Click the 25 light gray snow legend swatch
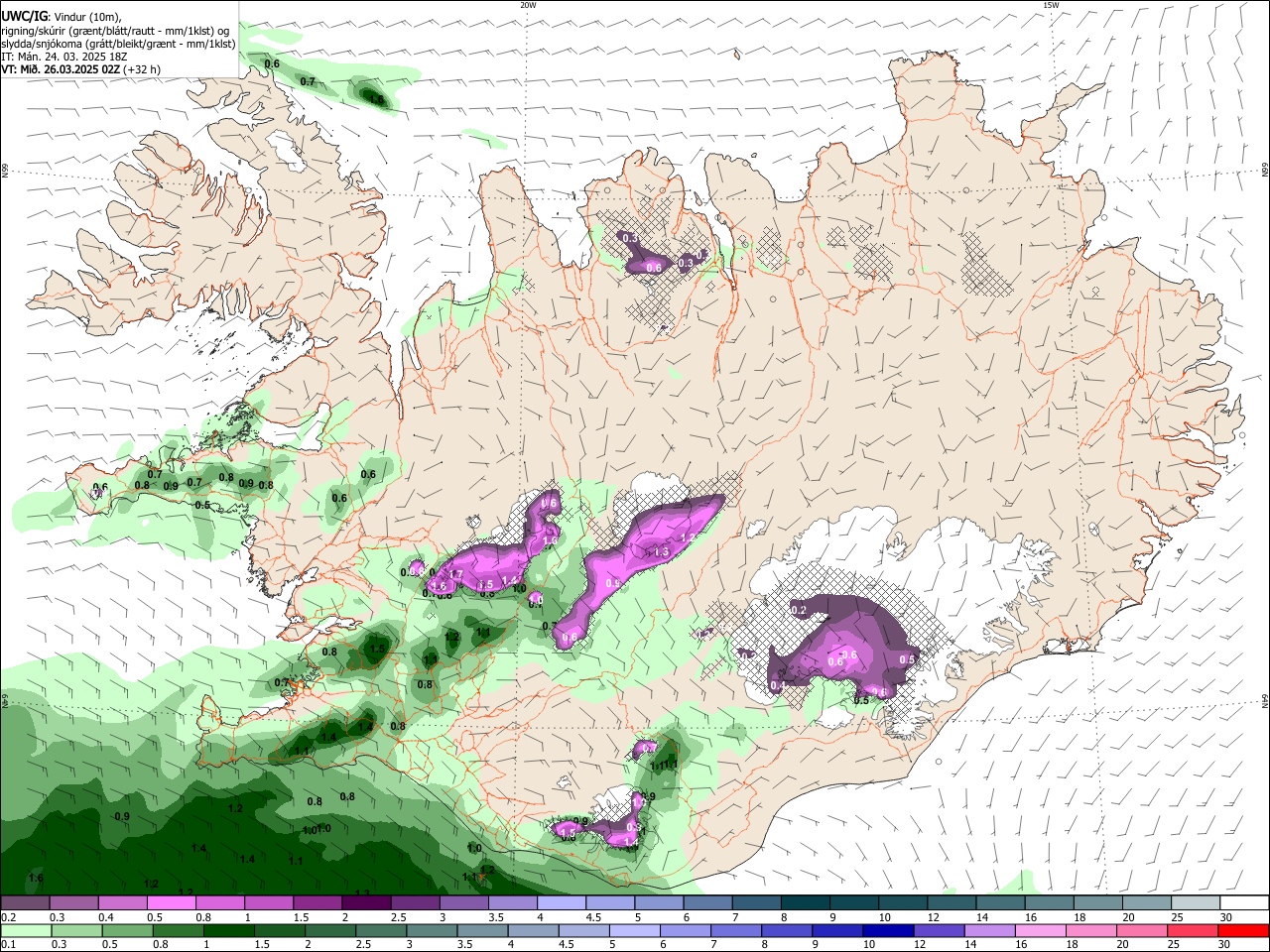Image resolution: width=1270 pixels, height=952 pixels. click(x=1197, y=903)
